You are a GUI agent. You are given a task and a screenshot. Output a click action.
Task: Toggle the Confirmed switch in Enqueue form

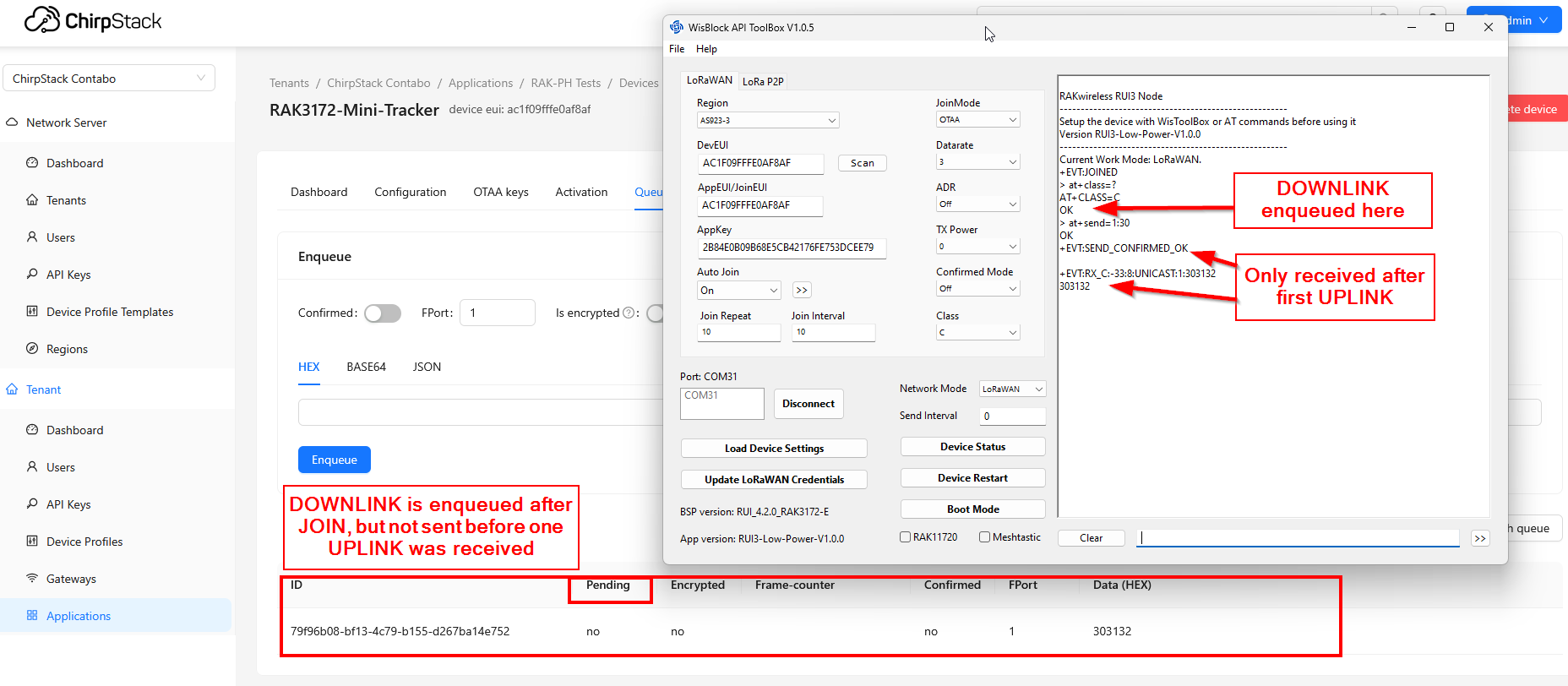(x=383, y=313)
